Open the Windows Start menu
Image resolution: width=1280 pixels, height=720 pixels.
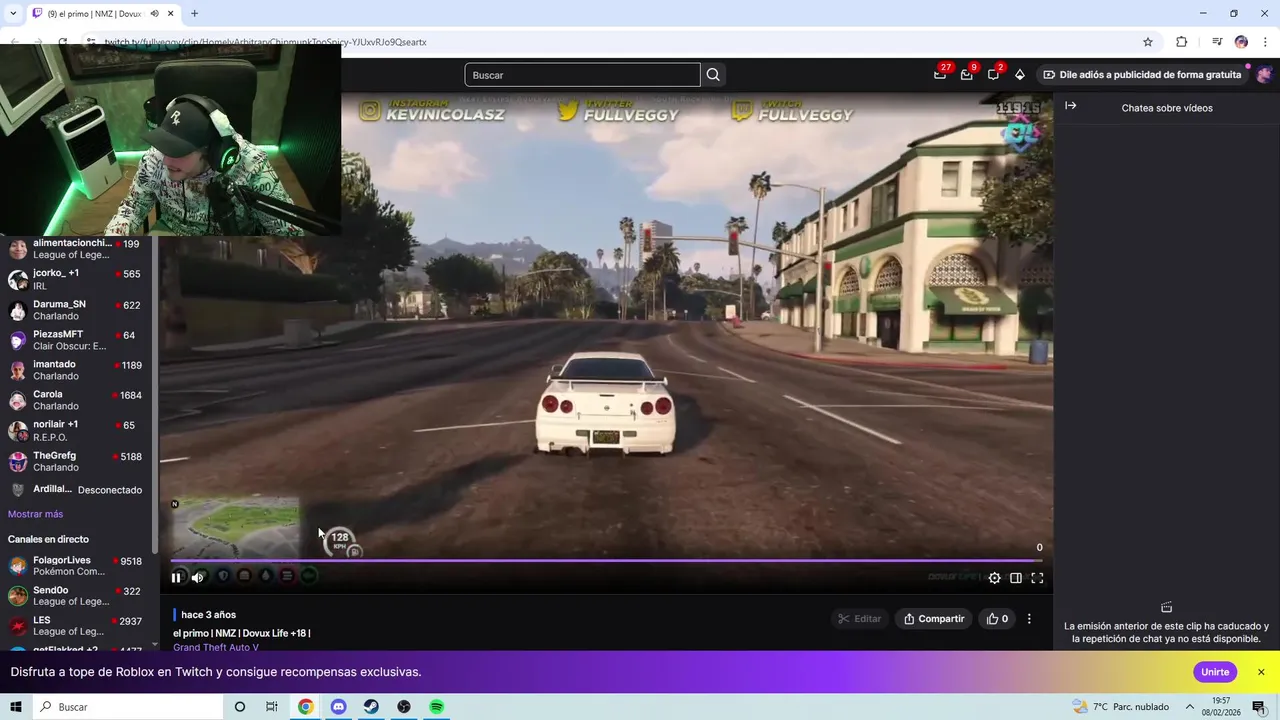16,707
